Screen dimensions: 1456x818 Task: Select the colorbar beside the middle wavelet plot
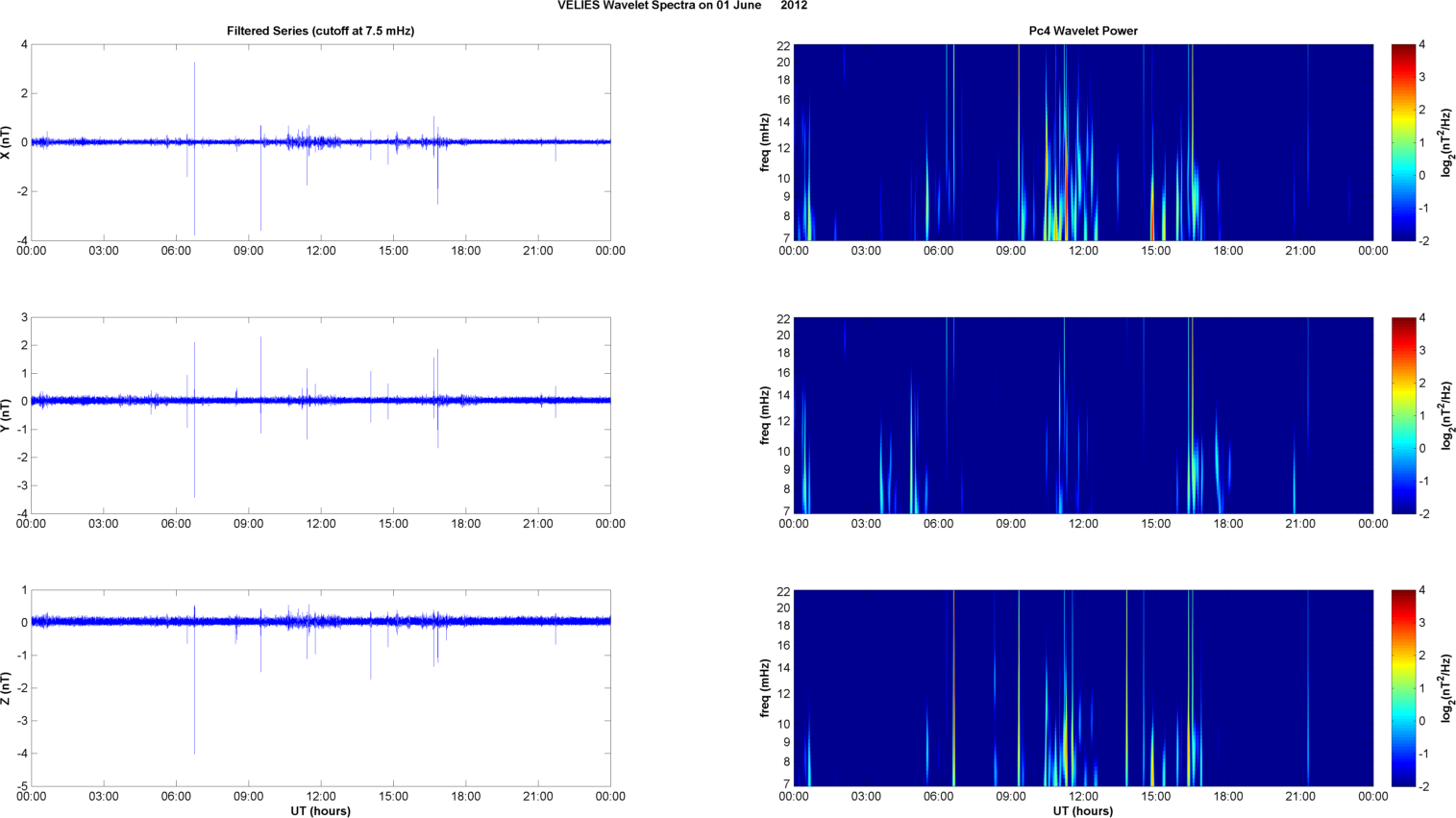click(x=1403, y=415)
